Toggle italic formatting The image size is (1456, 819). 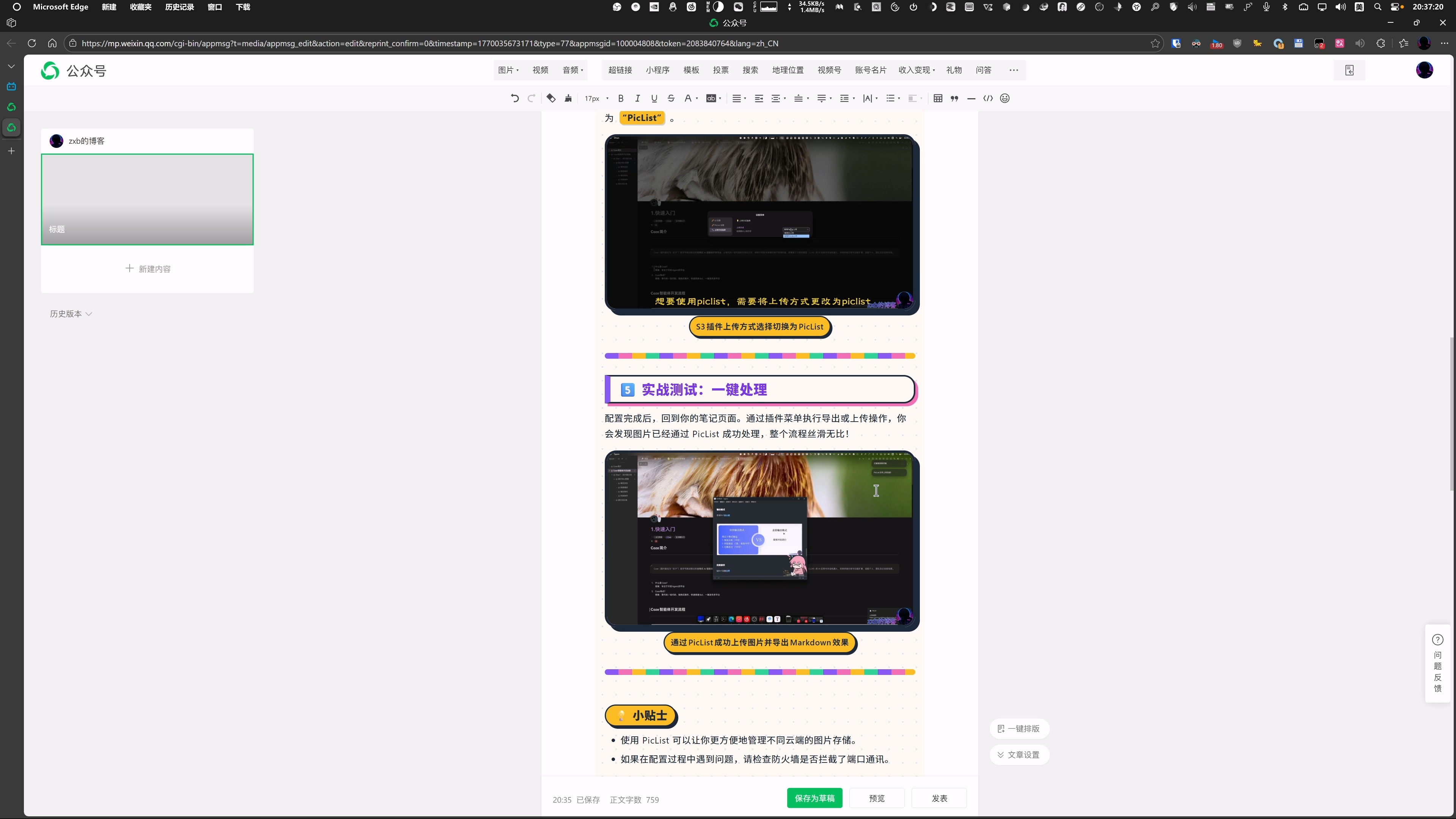(x=637, y=98)
